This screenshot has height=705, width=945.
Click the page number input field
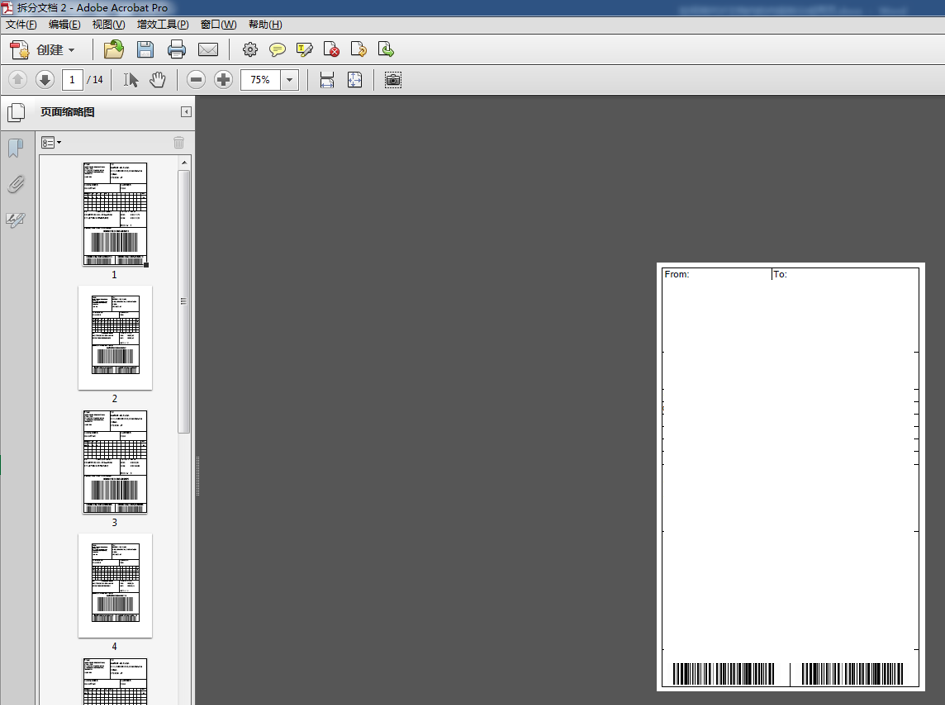coord(72,80)
